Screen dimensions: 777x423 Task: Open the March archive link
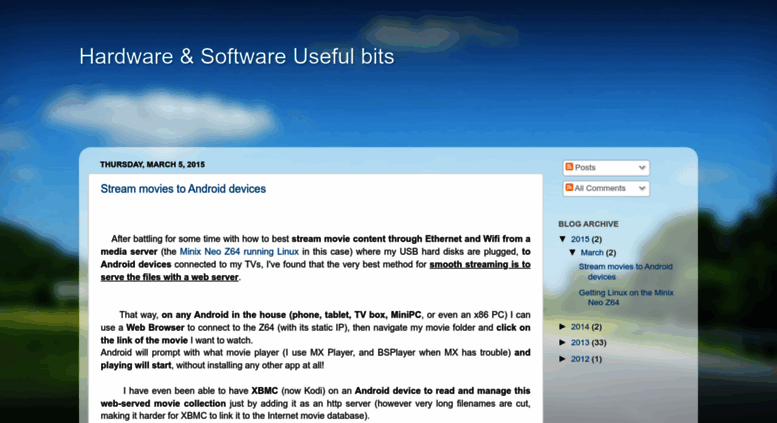point(592,253)
